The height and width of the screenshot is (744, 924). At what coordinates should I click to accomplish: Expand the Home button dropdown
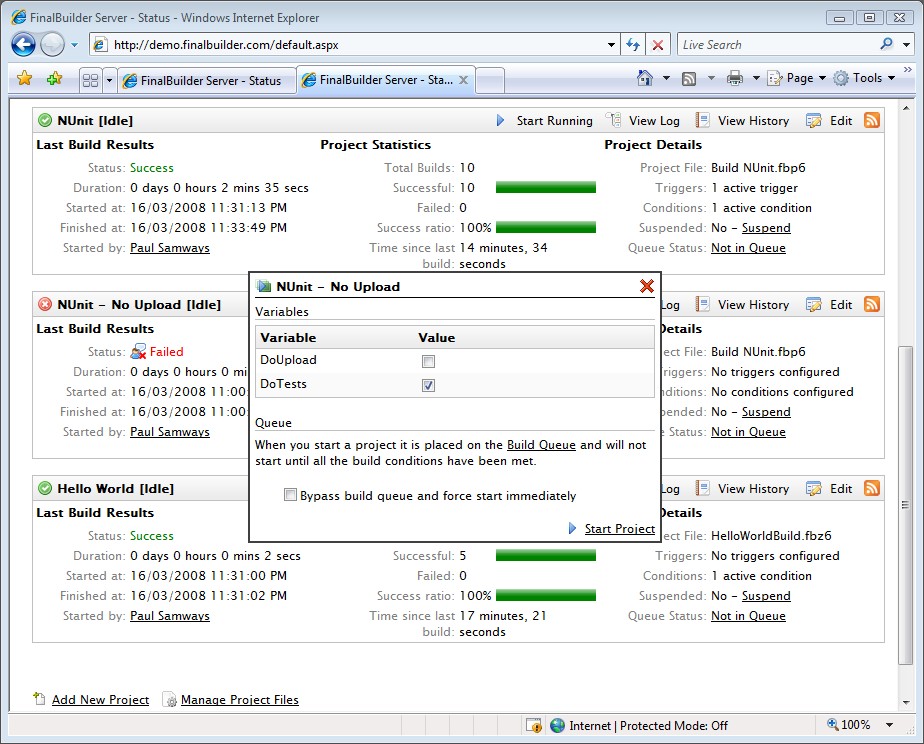click(x=666, y=78)
